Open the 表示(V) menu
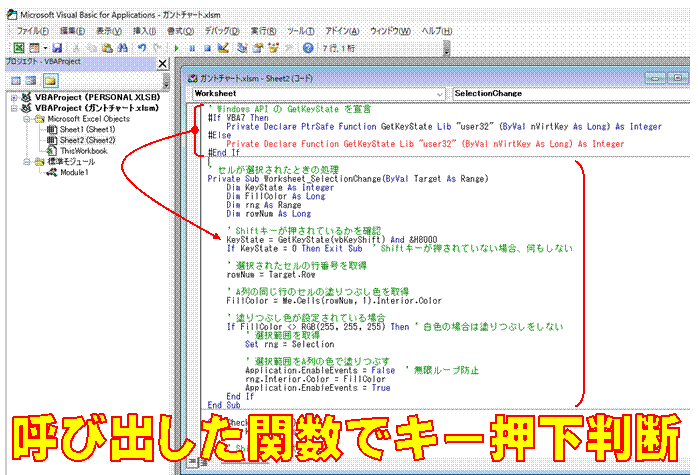698x475 pixels. (x=109, y=31)
